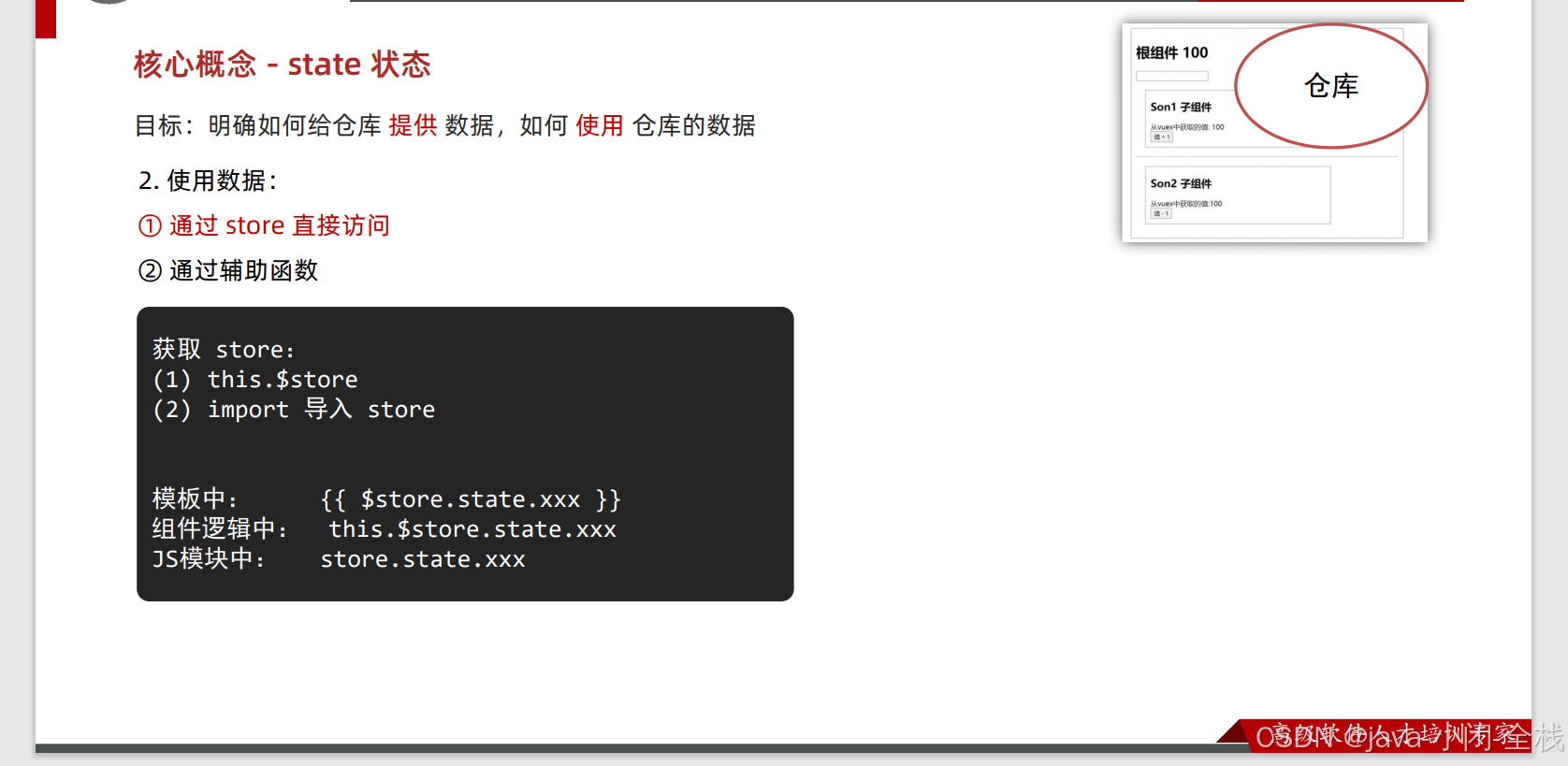This screenshot has height=766, width=1568.
Task: Click the label '模板中:' in the code block
Action: pyautogui.click(x=196, y=499)
